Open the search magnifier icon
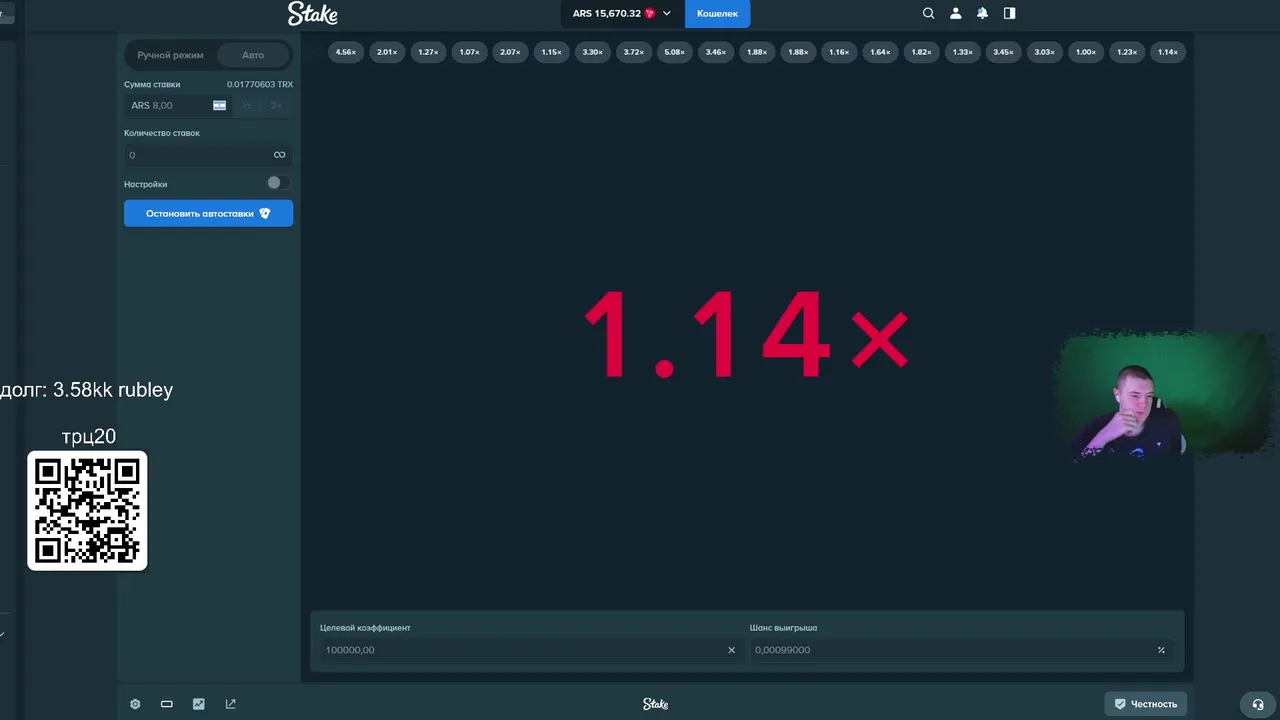This screenshot has height=720, width=1280. click(928, 13)
